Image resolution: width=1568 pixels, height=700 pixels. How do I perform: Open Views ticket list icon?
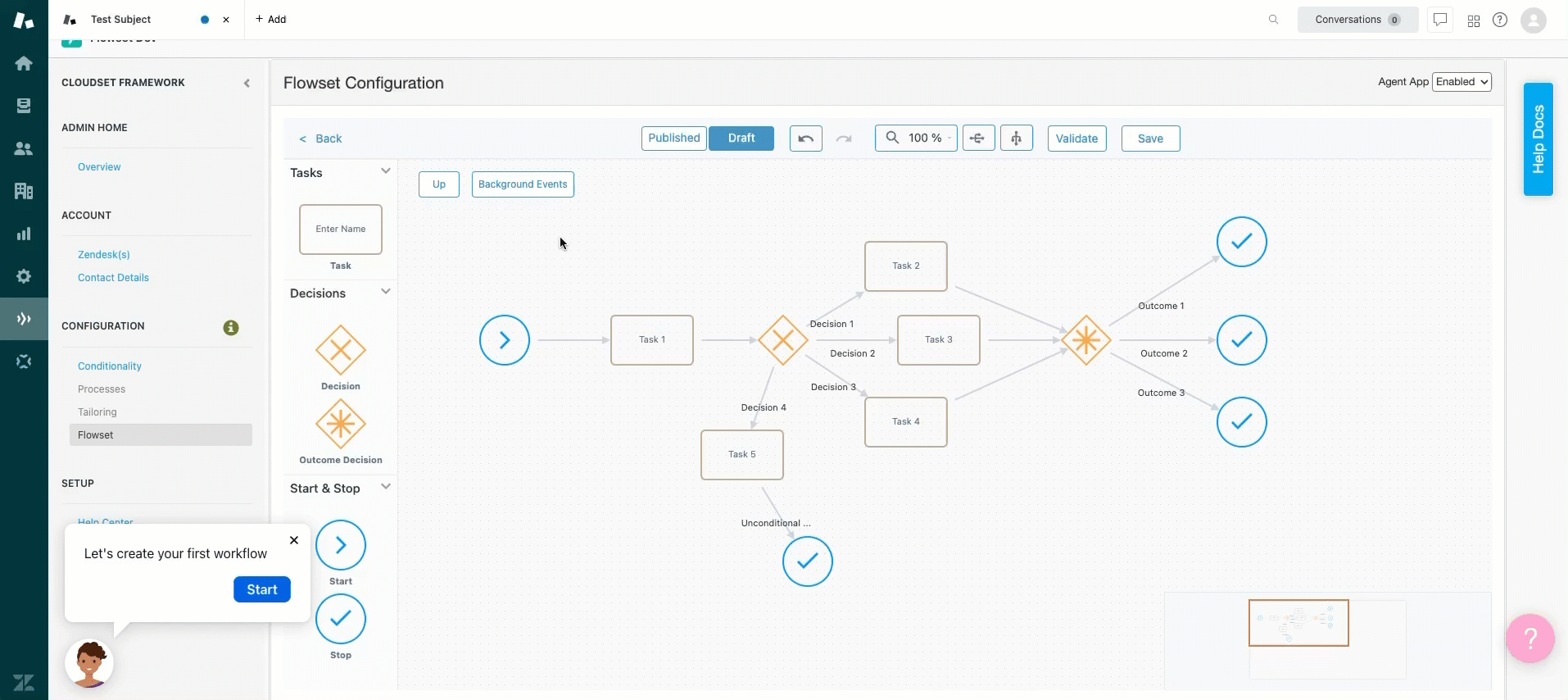coord(24,106)
